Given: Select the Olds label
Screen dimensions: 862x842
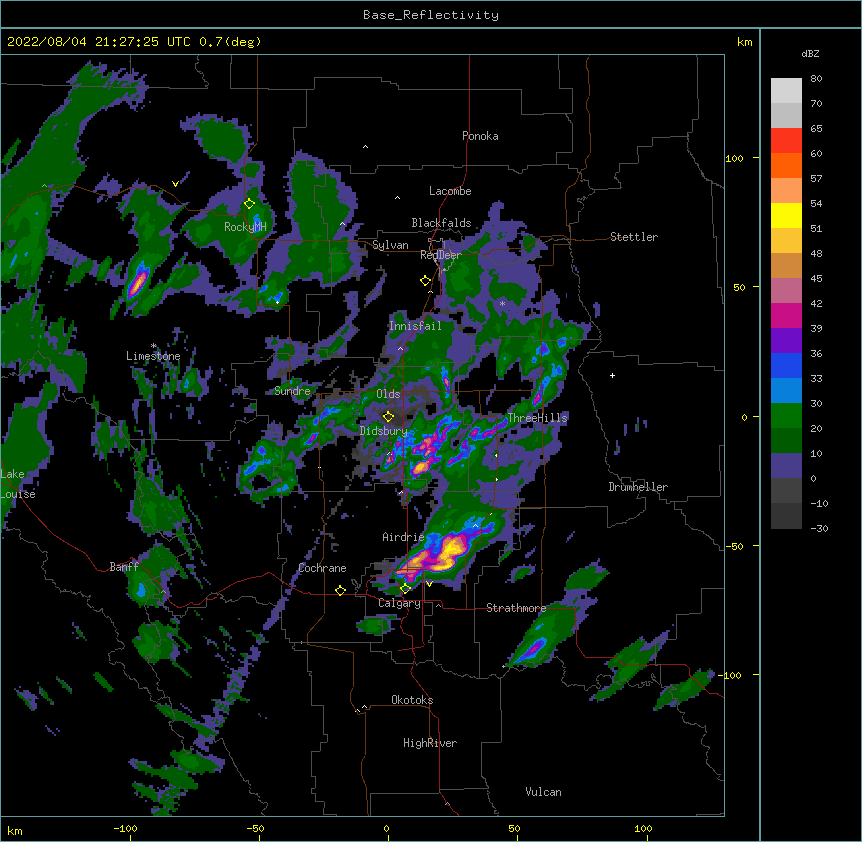Looking at the screenshot, I should tap(388, 394).
